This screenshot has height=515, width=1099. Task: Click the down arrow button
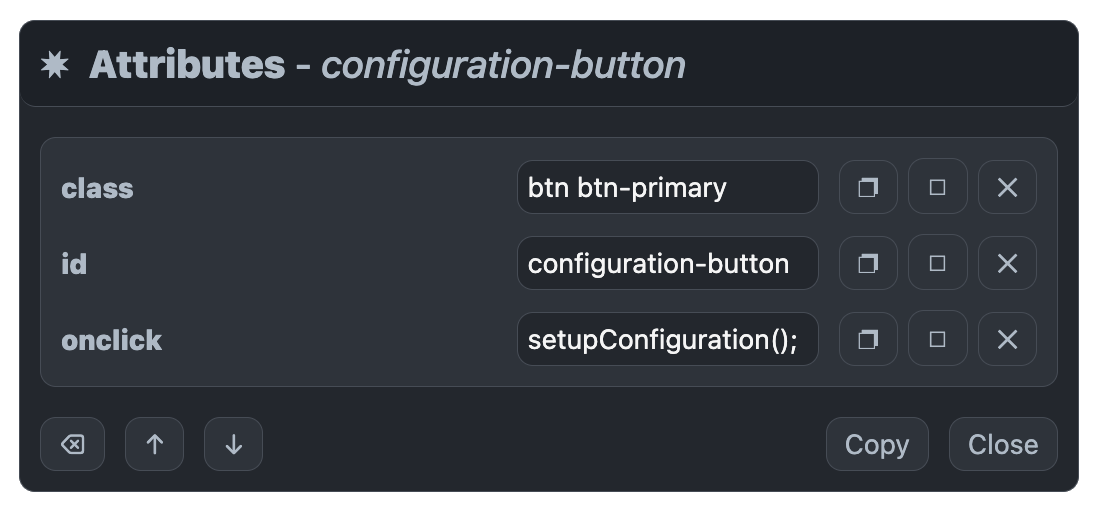point(233,444)
